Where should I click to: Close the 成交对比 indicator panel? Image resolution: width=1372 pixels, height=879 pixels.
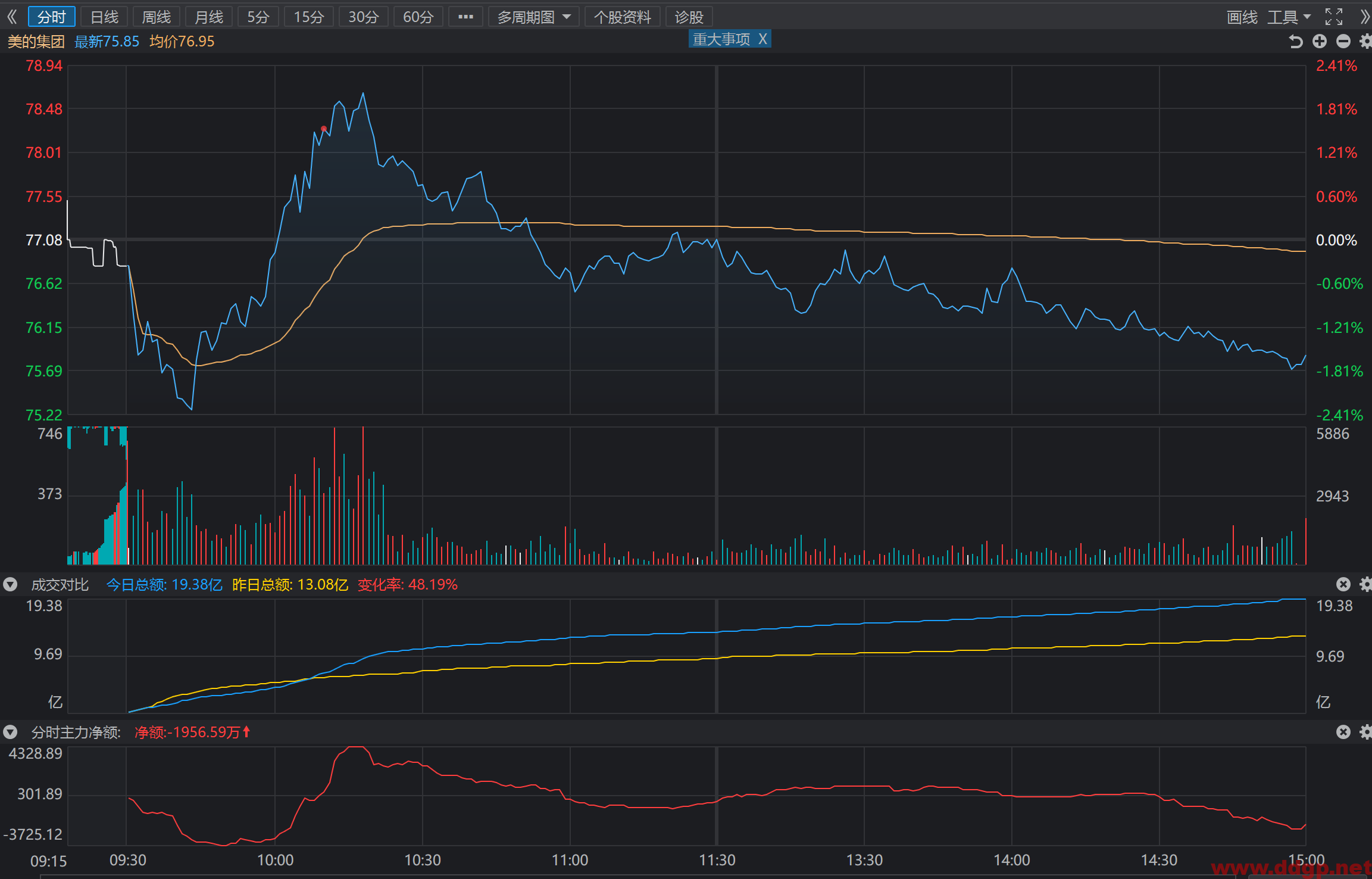click(1343, 584)
